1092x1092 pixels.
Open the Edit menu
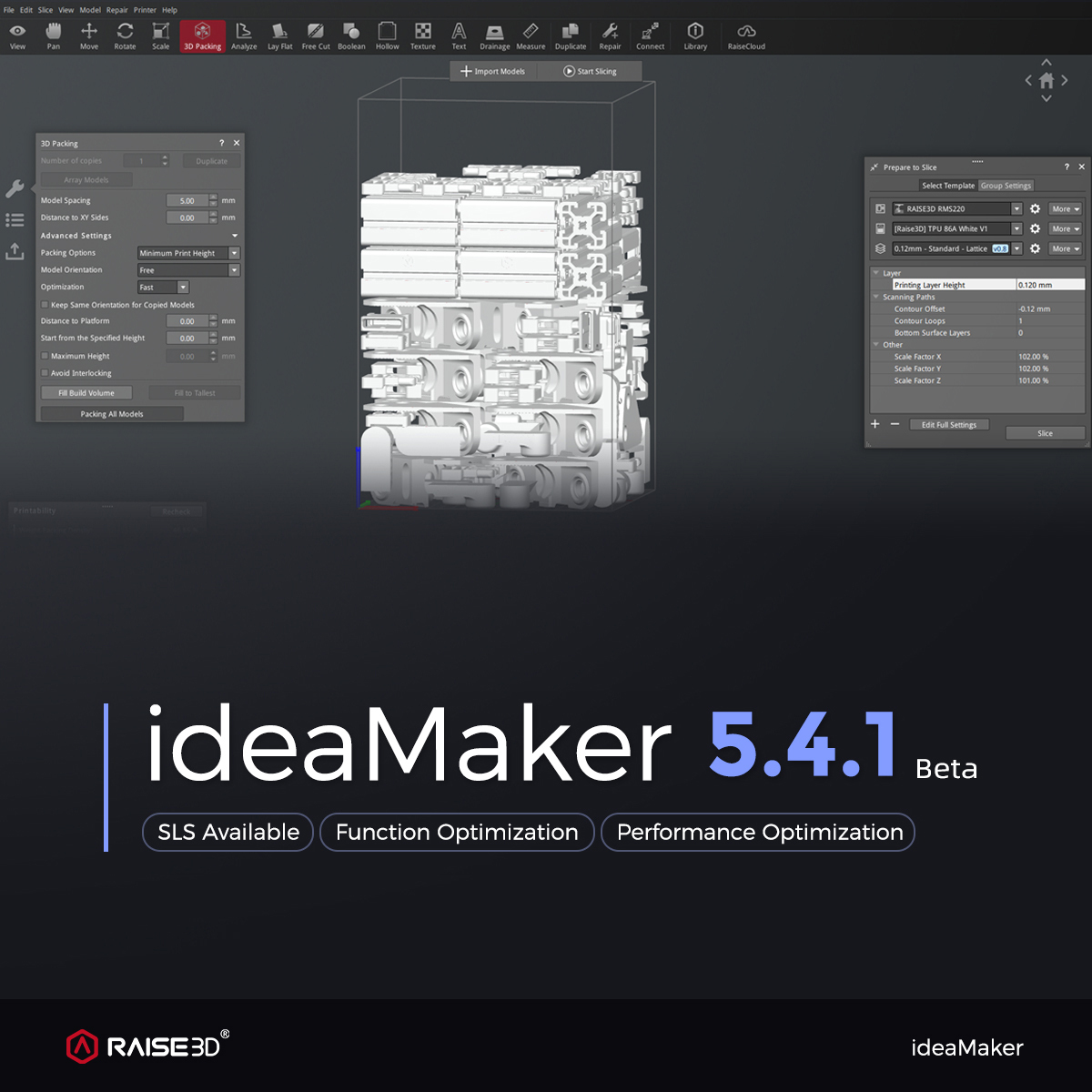point(26,10)
